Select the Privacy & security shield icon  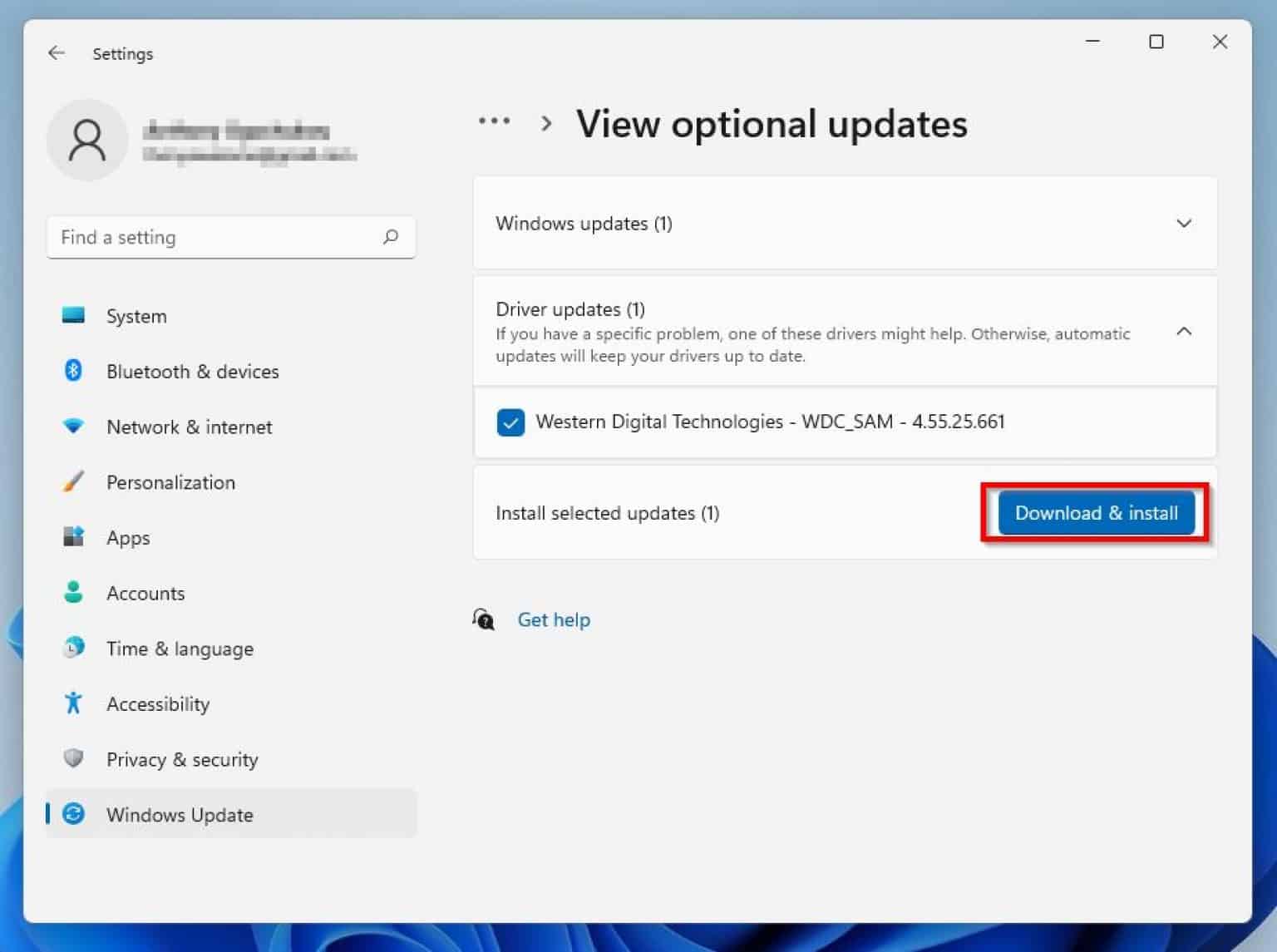(x=74, y=759)
